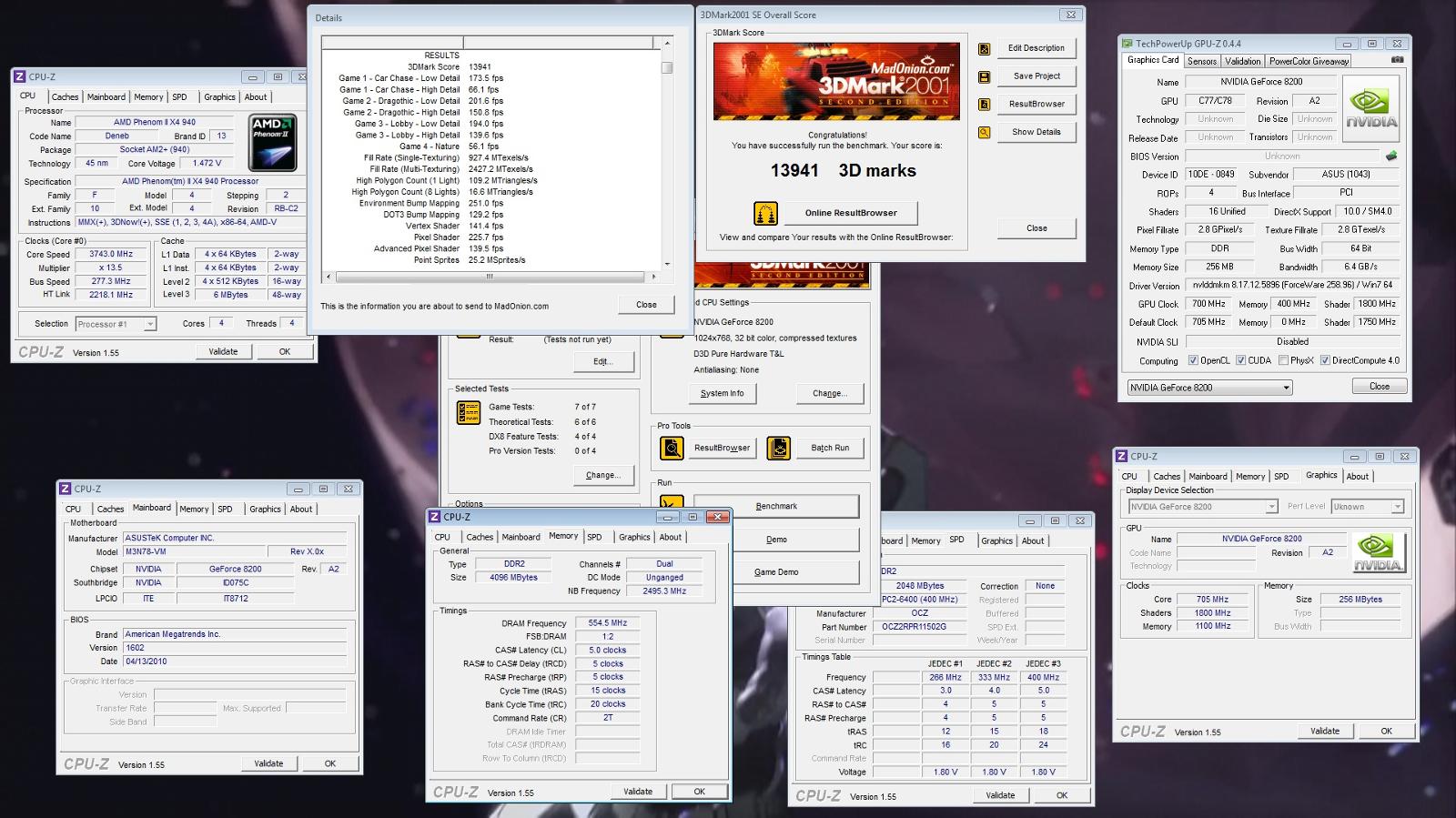This screenshot has height=818, width=1456.
Task: Open the NVIDIA GeForce 8200 dropdown in GPU-Z
Action: [x=1209, y=388]
